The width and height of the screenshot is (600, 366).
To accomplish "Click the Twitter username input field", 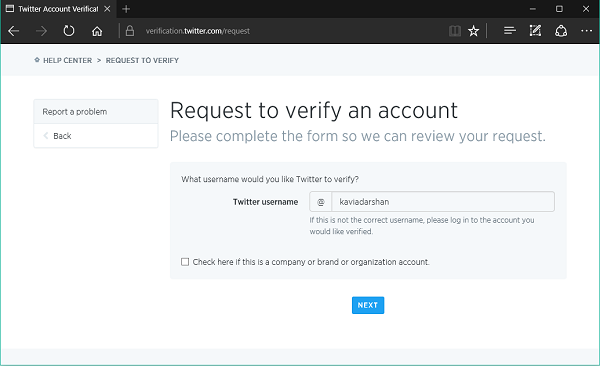I will point(443,202).
